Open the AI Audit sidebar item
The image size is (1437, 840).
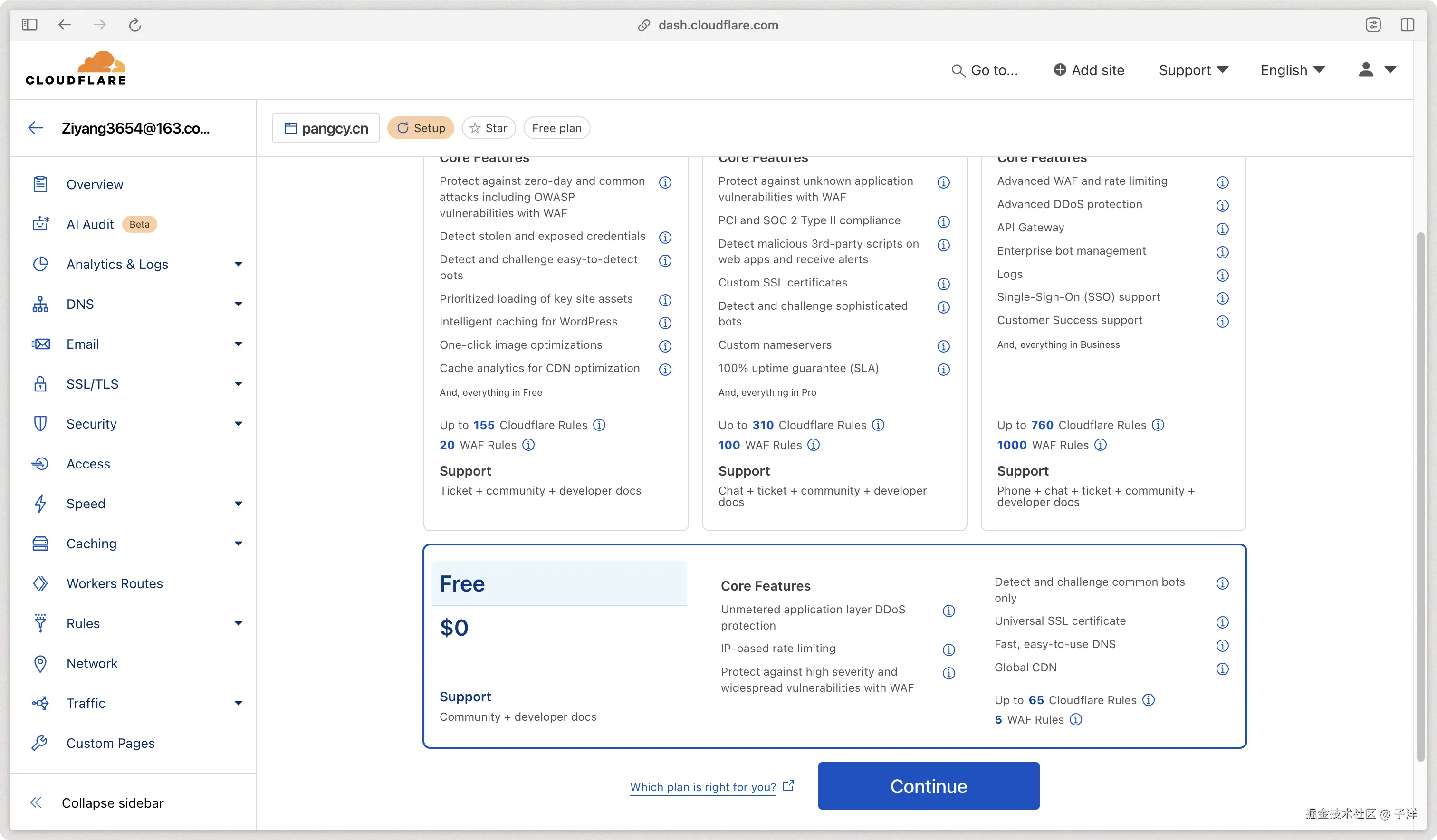[x=90, y=224]
